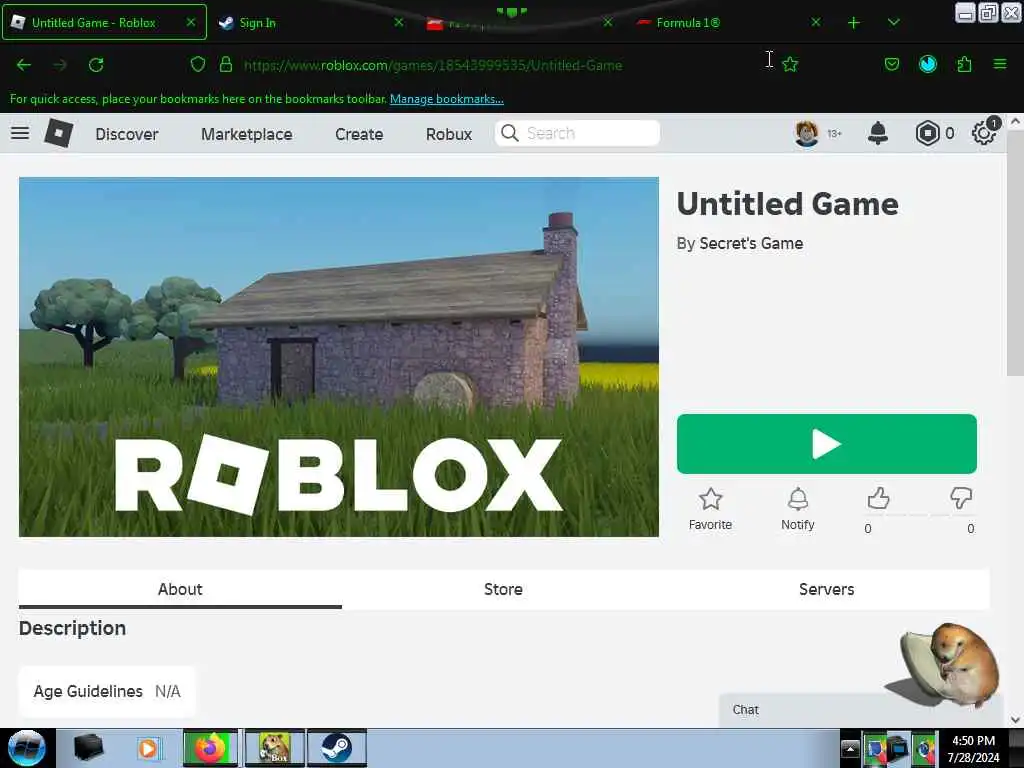Open the Firefox application menu
This screenshot has height=768, width=1024.
coord(1000,64)
